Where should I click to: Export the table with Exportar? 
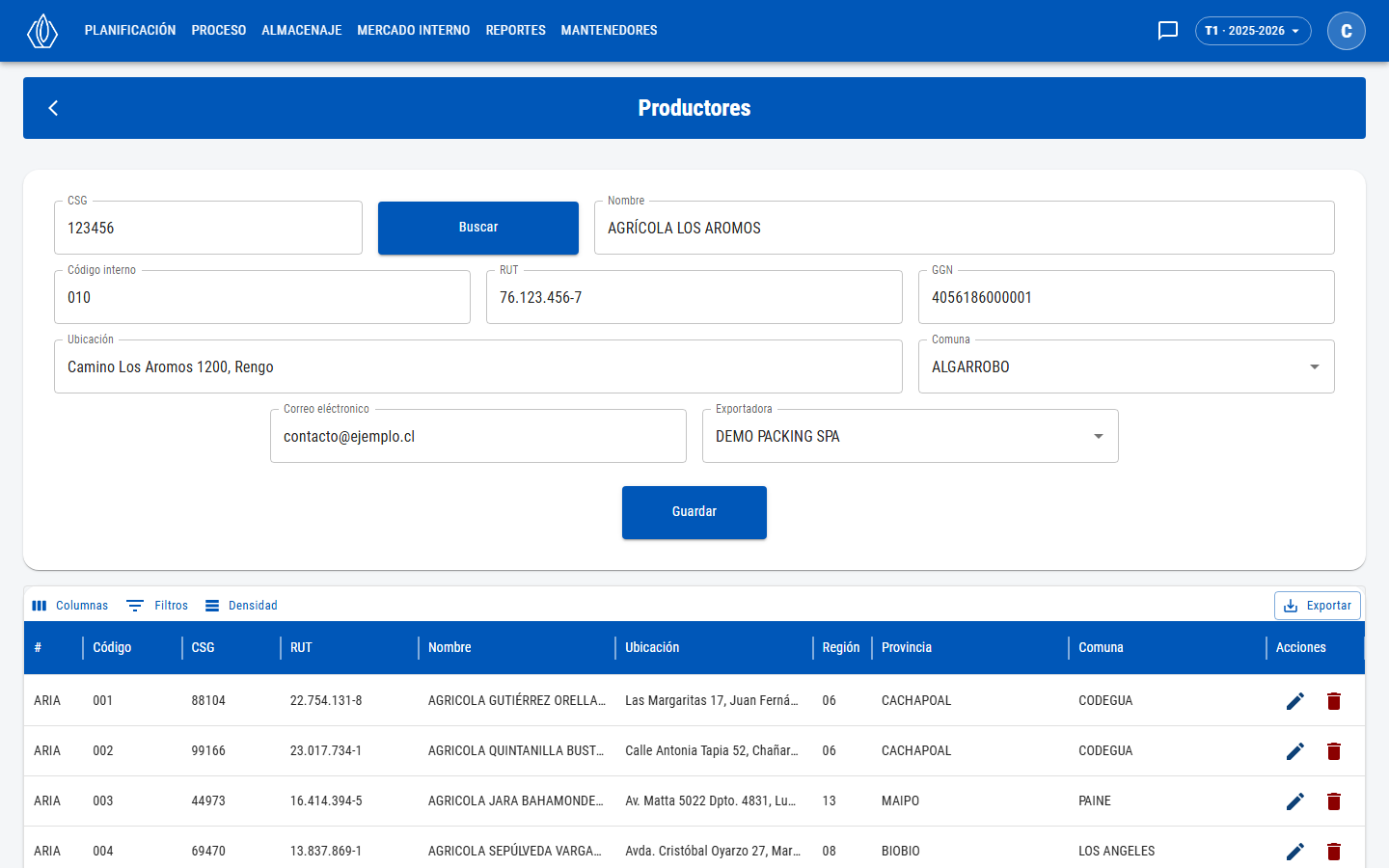[x=1318, y=606]
